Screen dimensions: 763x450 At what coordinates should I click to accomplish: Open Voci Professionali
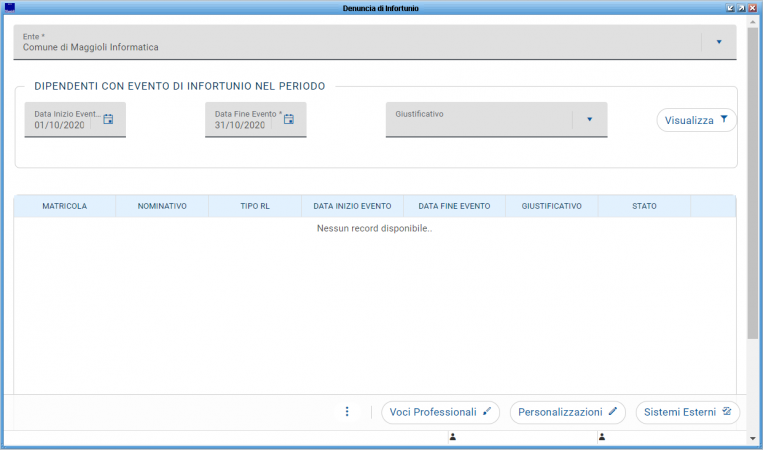[440, 413]
